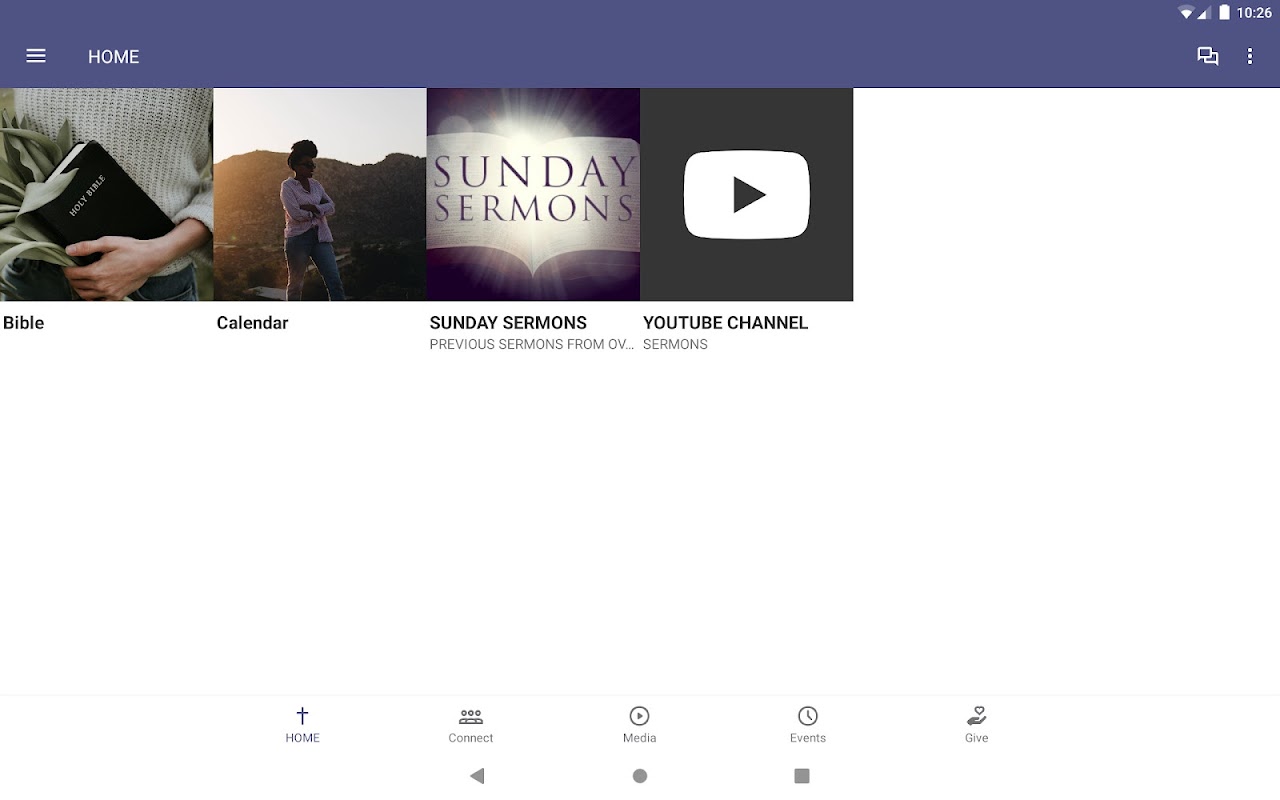The height and width of the screenshot is (800, 1280).
Task: Tap the Calendar title text
Action: tap(252, 322)
